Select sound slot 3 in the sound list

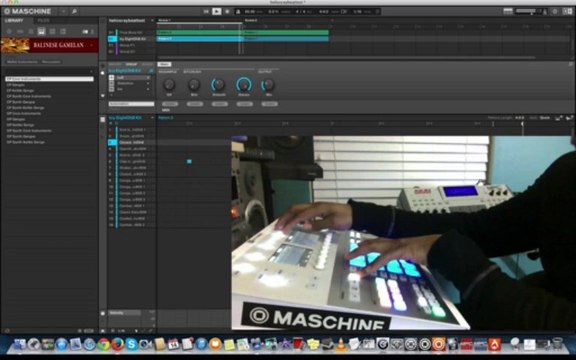point(132,142)
